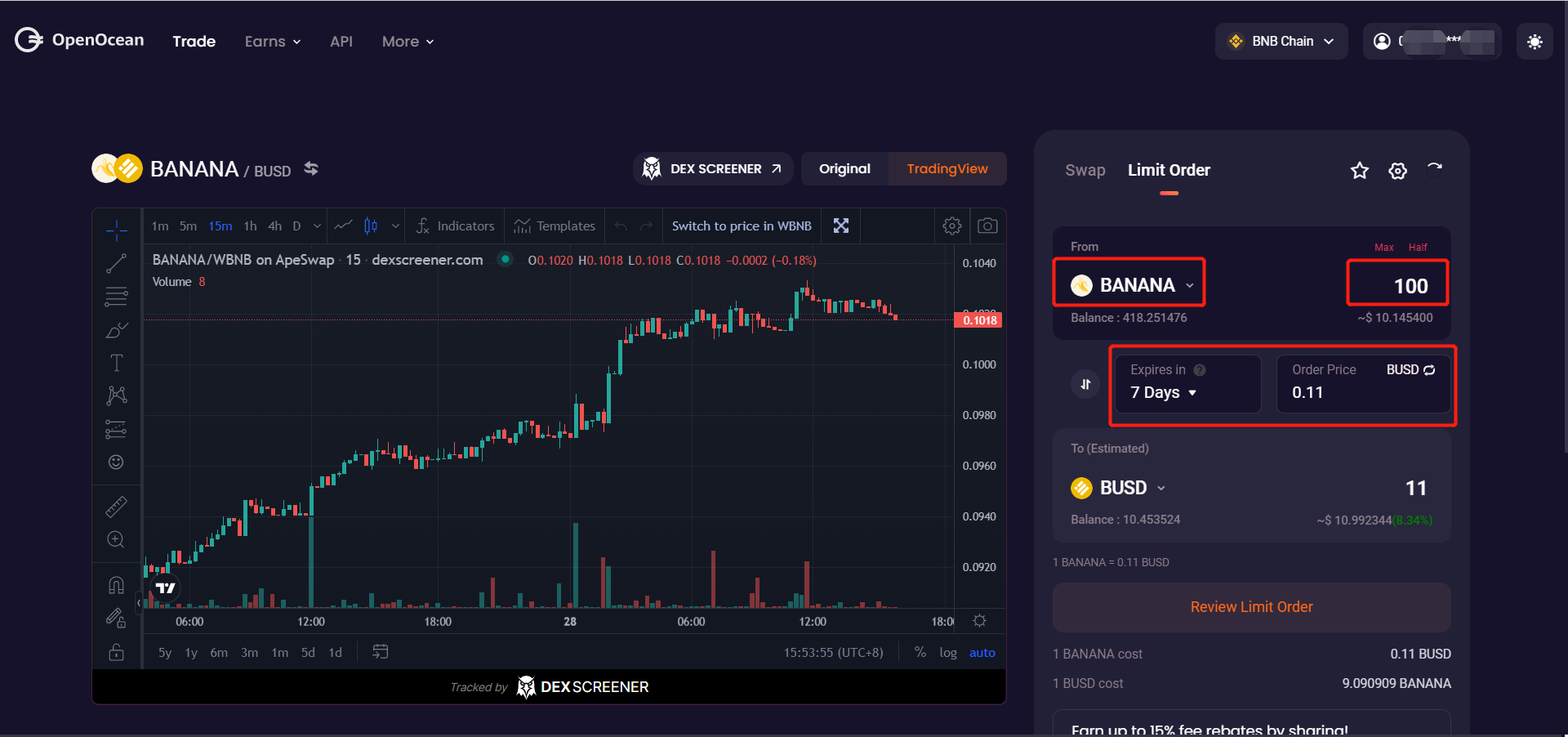The width and height of the screenshot is (1568, 737).
Task: Select the 5m interval
Action: click(x=188, y=226)
